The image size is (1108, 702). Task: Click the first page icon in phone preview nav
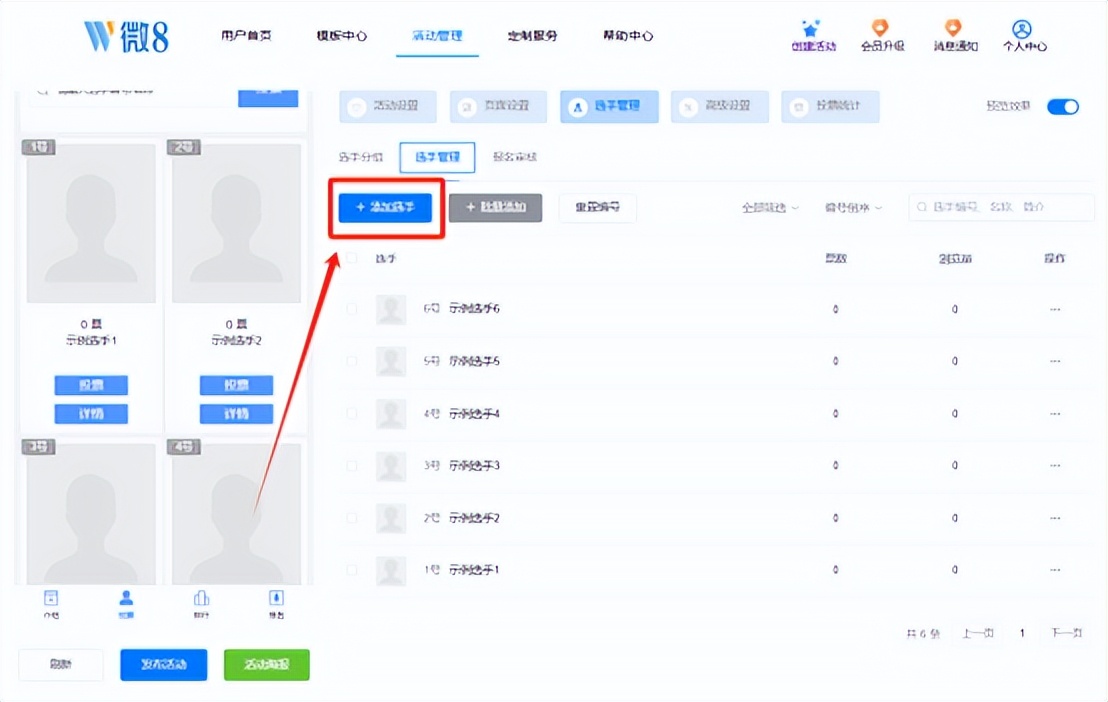(x=51, y=599)
